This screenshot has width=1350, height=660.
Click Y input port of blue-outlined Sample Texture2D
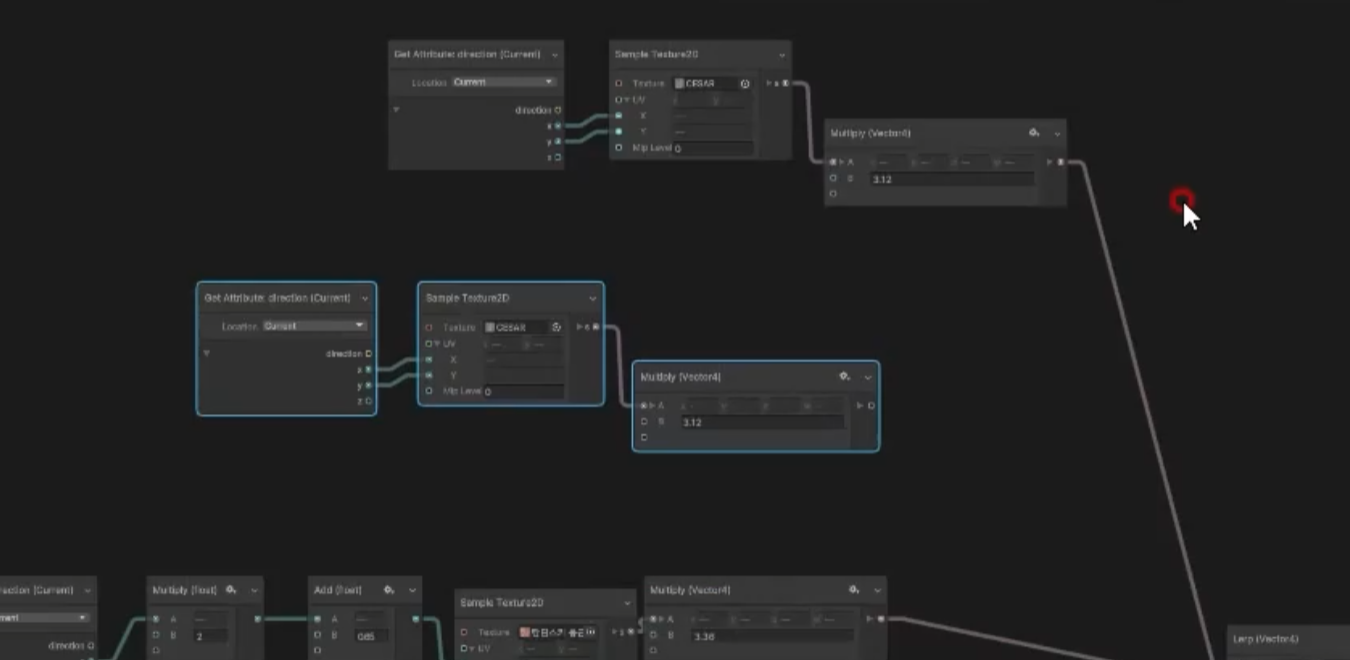429,375
